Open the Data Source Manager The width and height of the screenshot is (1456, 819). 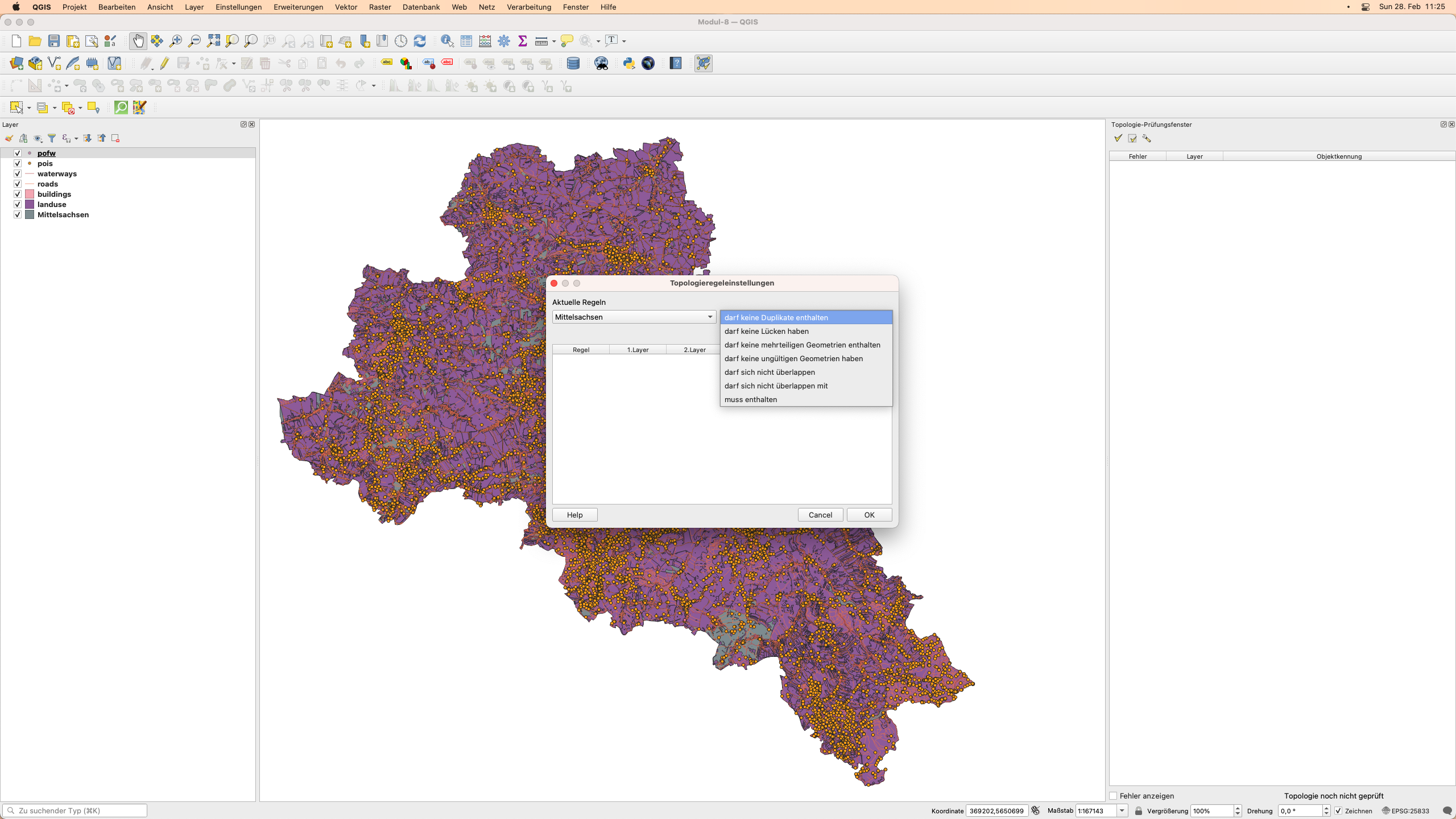16,63
